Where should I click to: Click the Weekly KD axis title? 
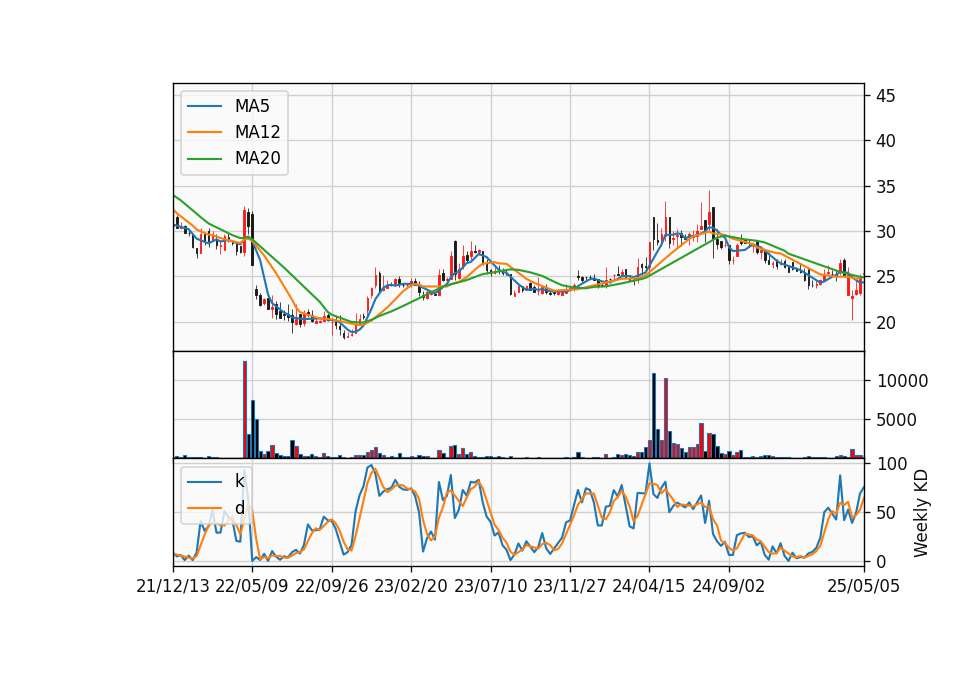point(921,513)
